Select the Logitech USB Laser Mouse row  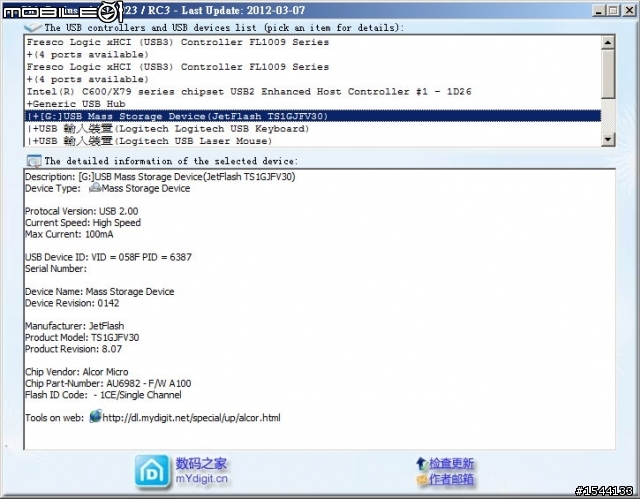[312, 141]
